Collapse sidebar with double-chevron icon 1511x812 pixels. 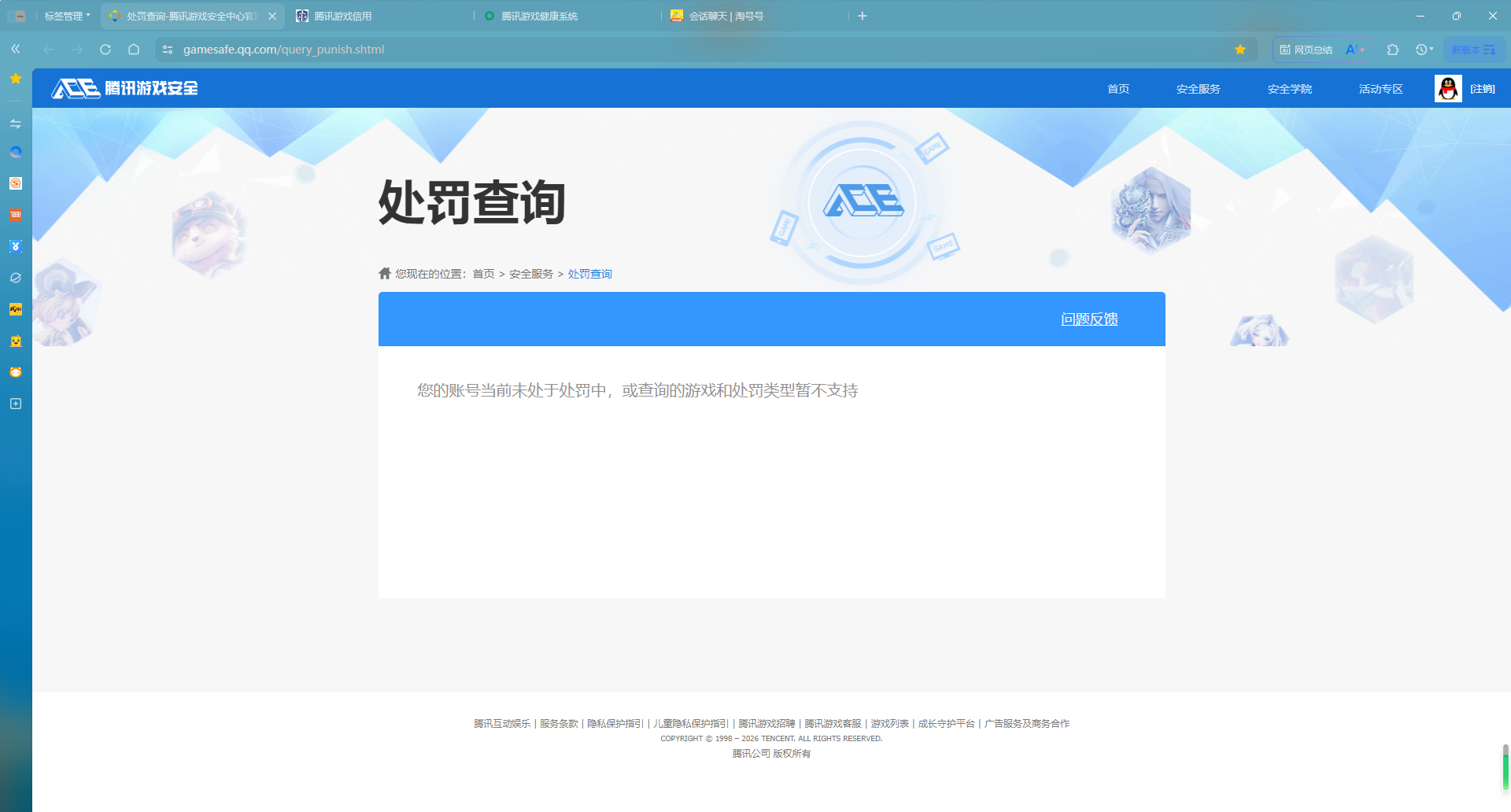pos(15,49)
